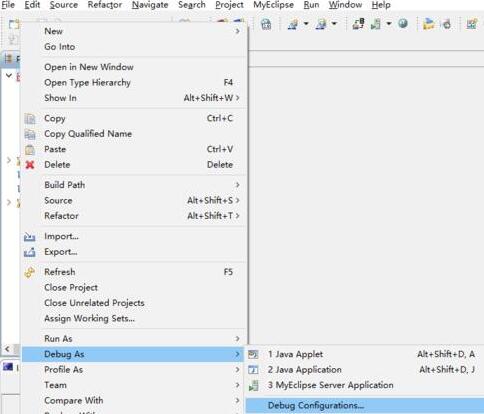Collapse the top project tree node
This screenshot has height=414, width=484.
pos(9,76)
